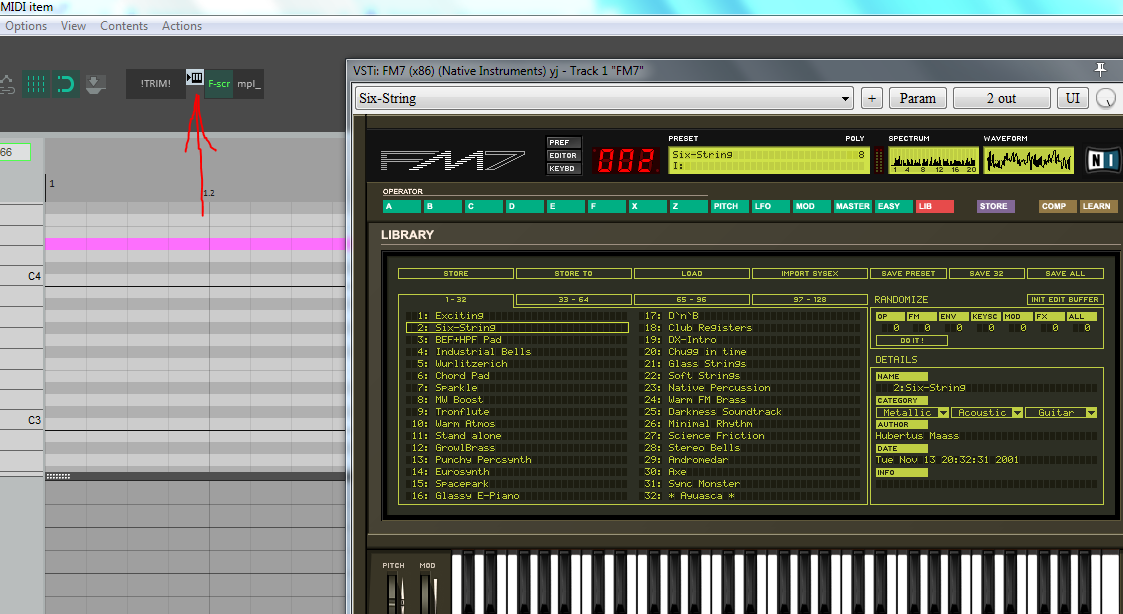The image size is (1123, 614).
Task: Toggle the LEARN button in FM7
Action: (1098, 206)
